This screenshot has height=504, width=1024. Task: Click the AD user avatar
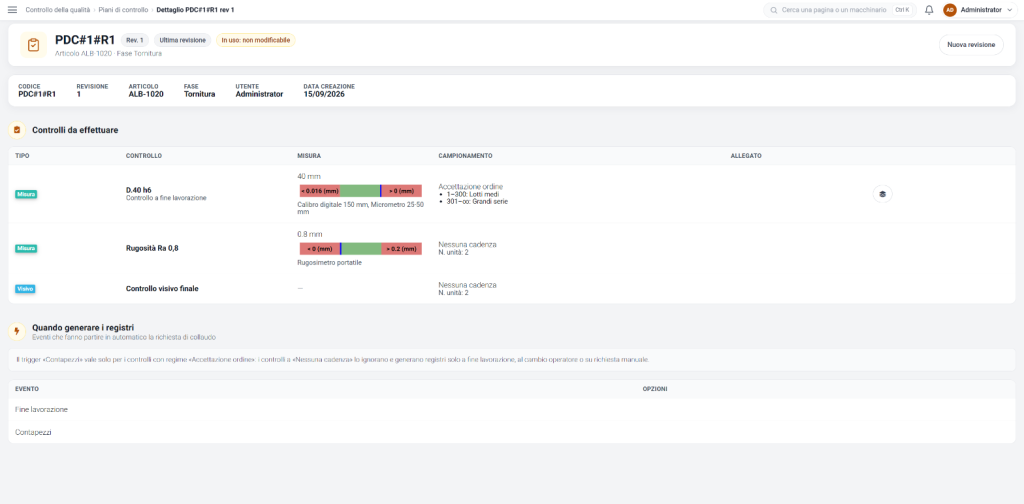pyautogui.click(x=950, y=10)
